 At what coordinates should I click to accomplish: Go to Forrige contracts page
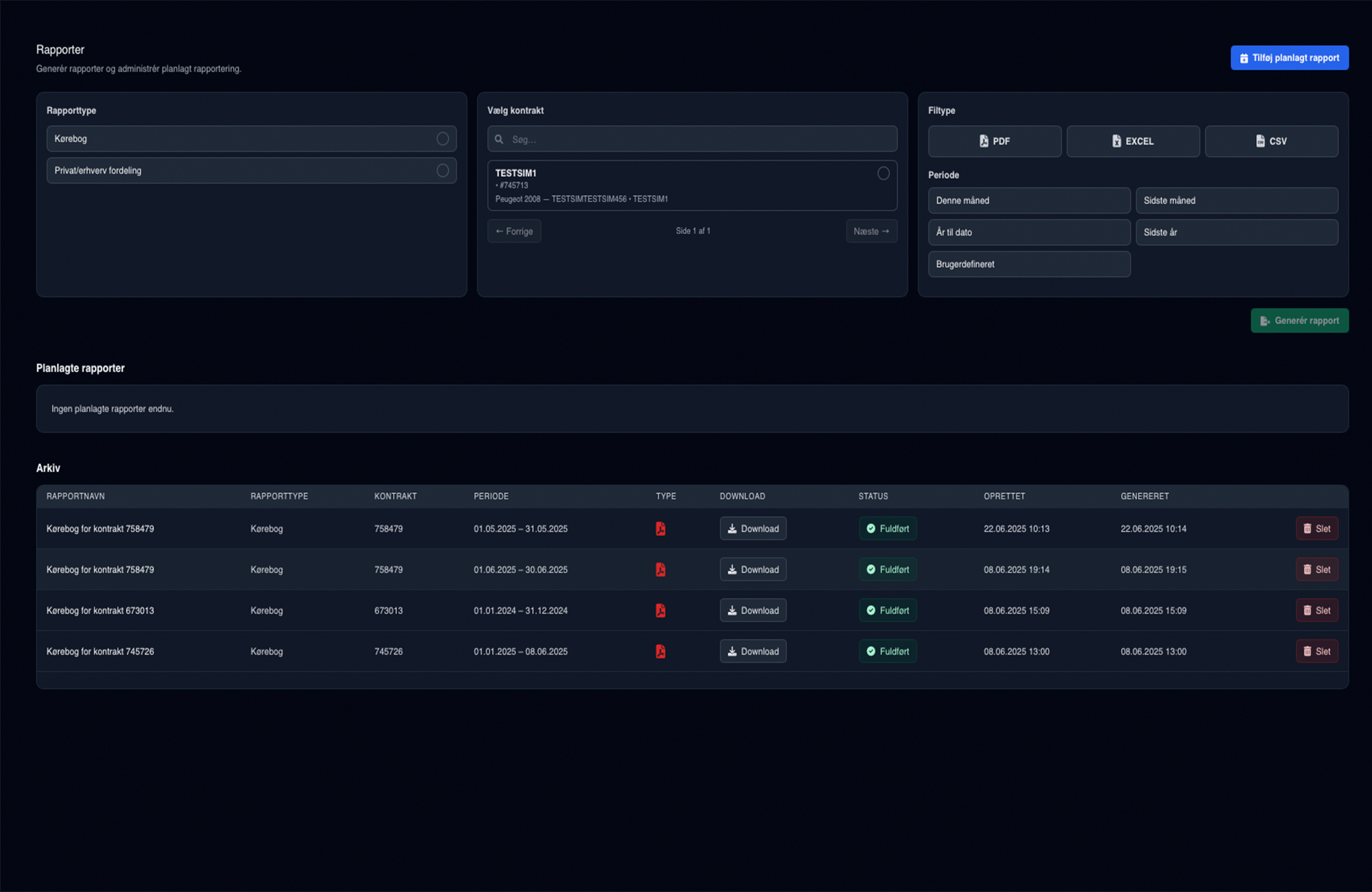(x=514, y=231)
